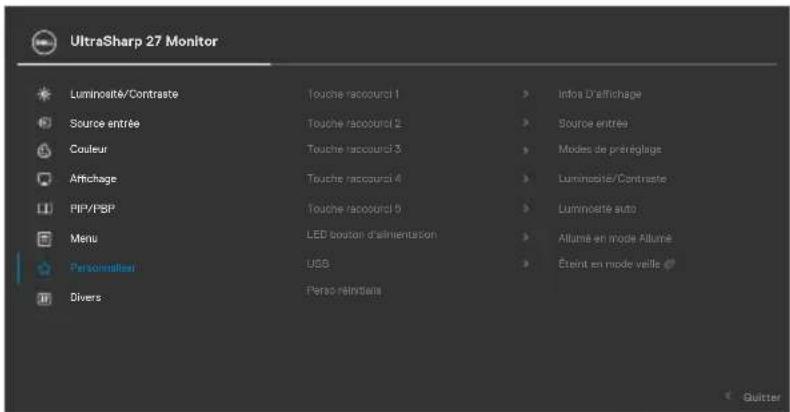This screenshot has height=412, width=790.
Task: Select the USB option
Action: point(318,264)
